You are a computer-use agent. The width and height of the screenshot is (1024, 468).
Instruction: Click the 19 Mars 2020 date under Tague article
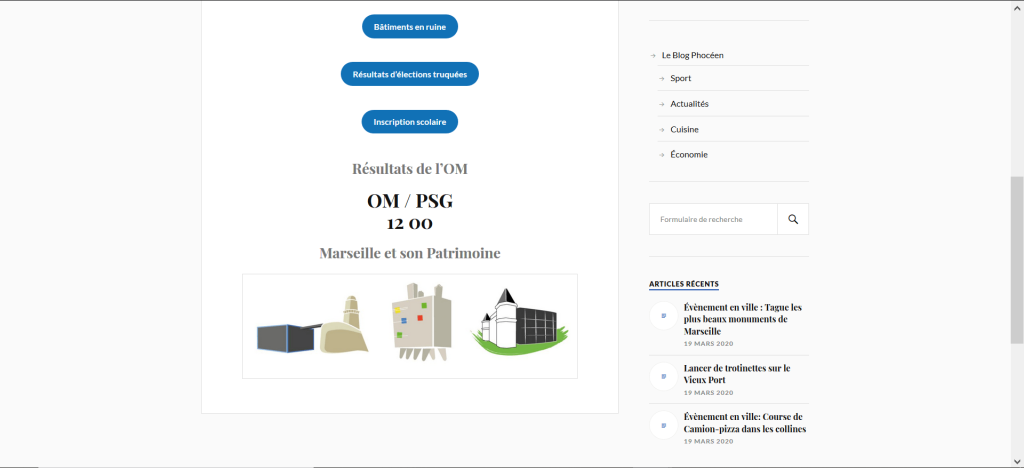(x=709, y=343)
